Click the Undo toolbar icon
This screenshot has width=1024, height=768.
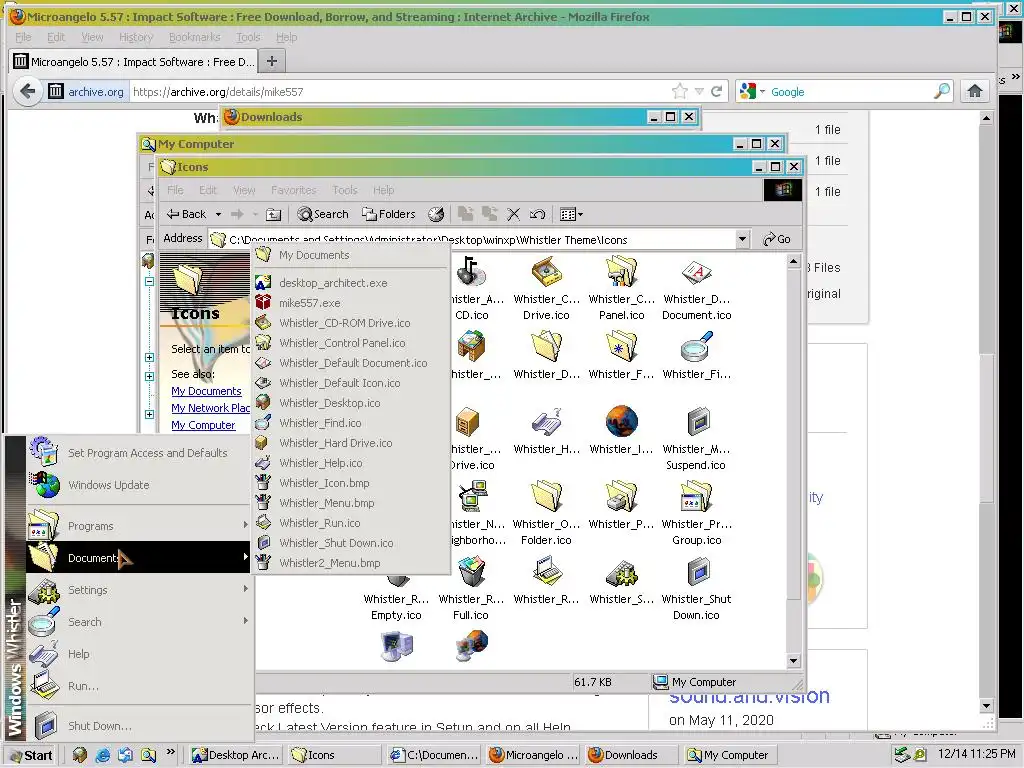[537, 214]
